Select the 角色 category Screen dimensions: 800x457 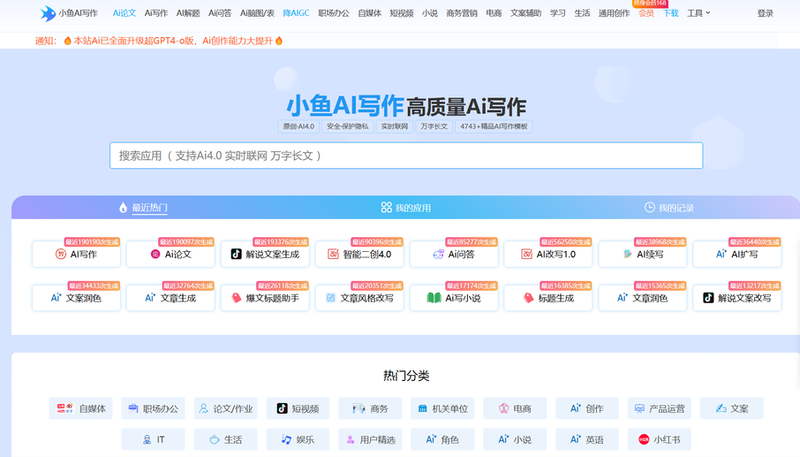(x=442, y=440)
